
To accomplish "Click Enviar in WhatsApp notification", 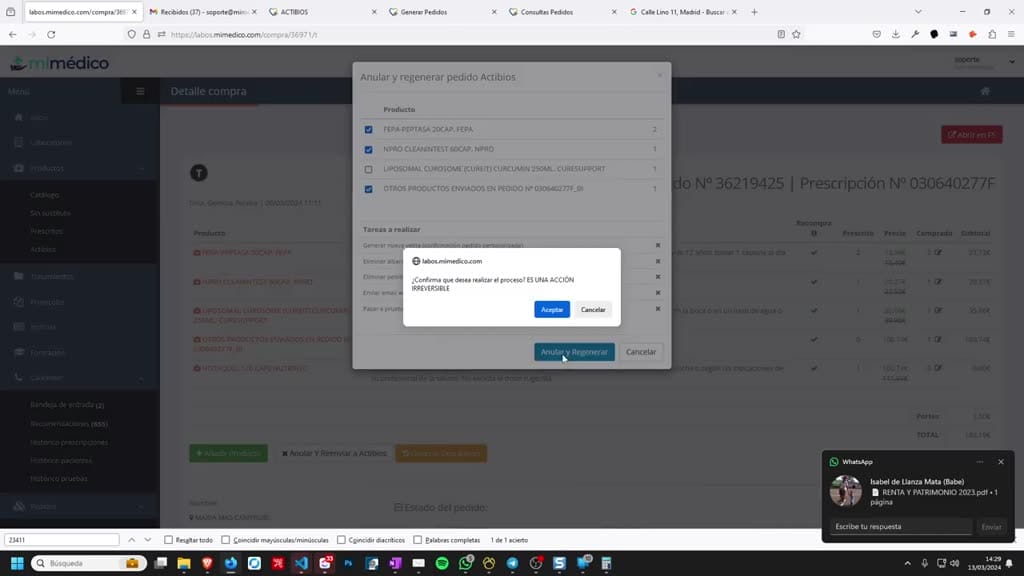I will pyautogui.click(x=991, y=526).
